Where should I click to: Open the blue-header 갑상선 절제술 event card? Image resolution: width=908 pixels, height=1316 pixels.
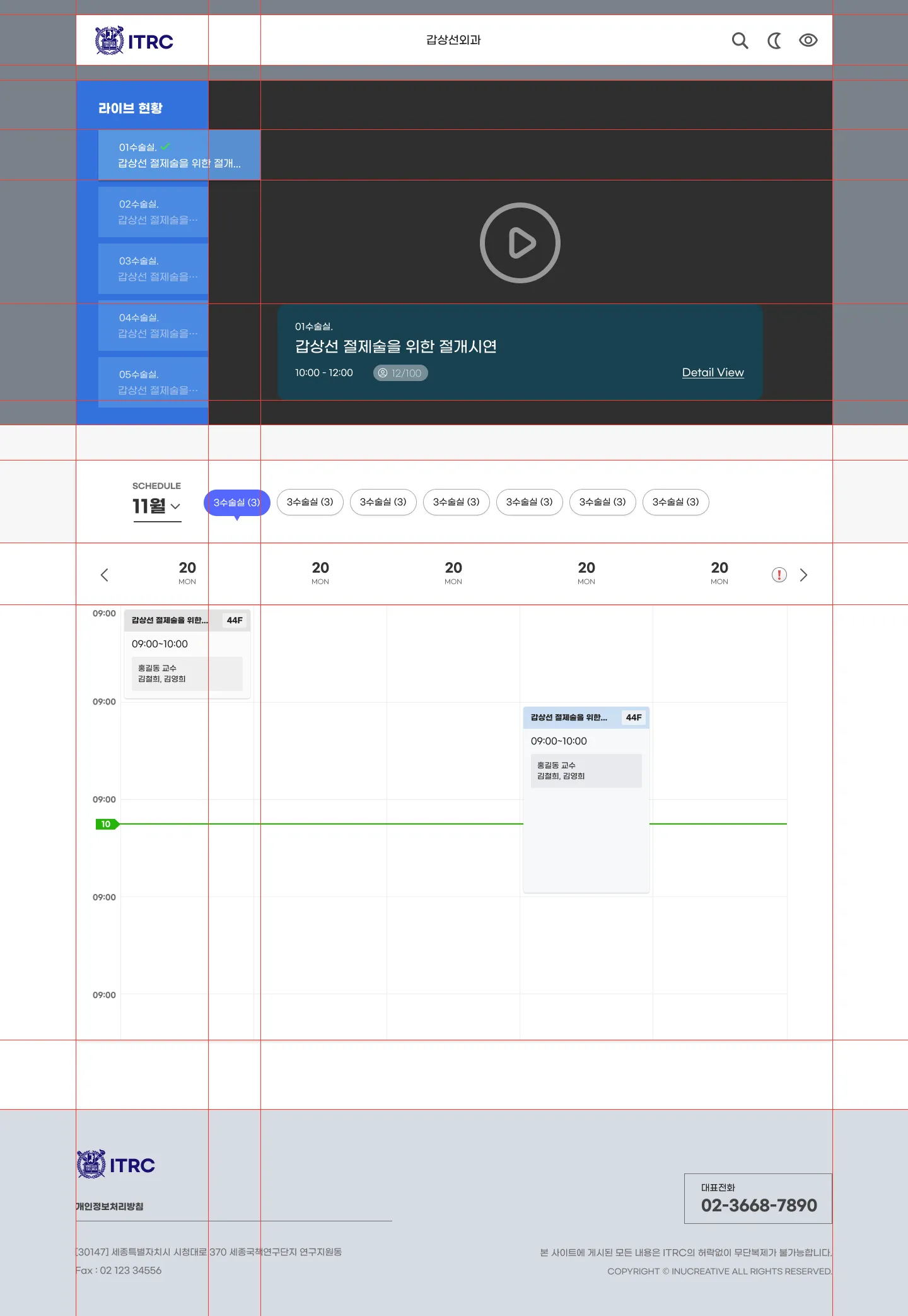[586, 799]
